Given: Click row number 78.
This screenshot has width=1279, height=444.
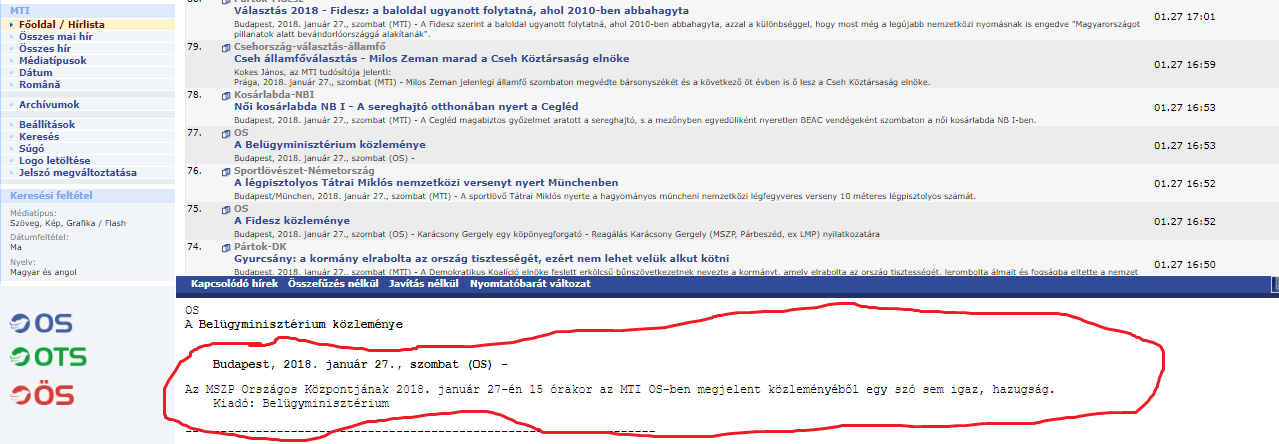Looking at the screenshot, I should coord(194,95).
